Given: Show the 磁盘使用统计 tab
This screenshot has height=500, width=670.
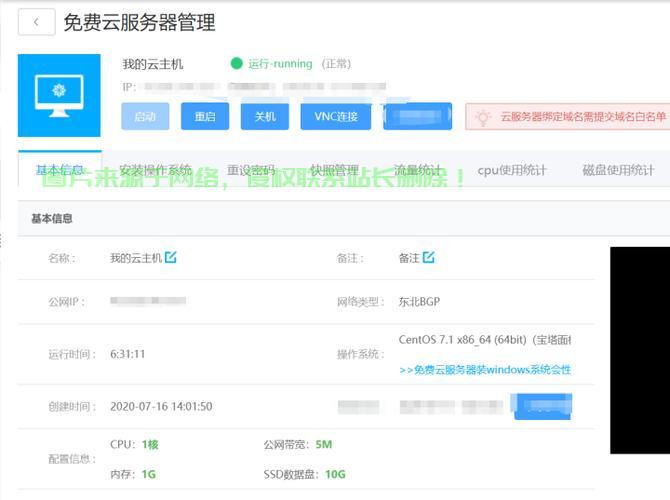Looking at the screenshot, I should [618, 170].
